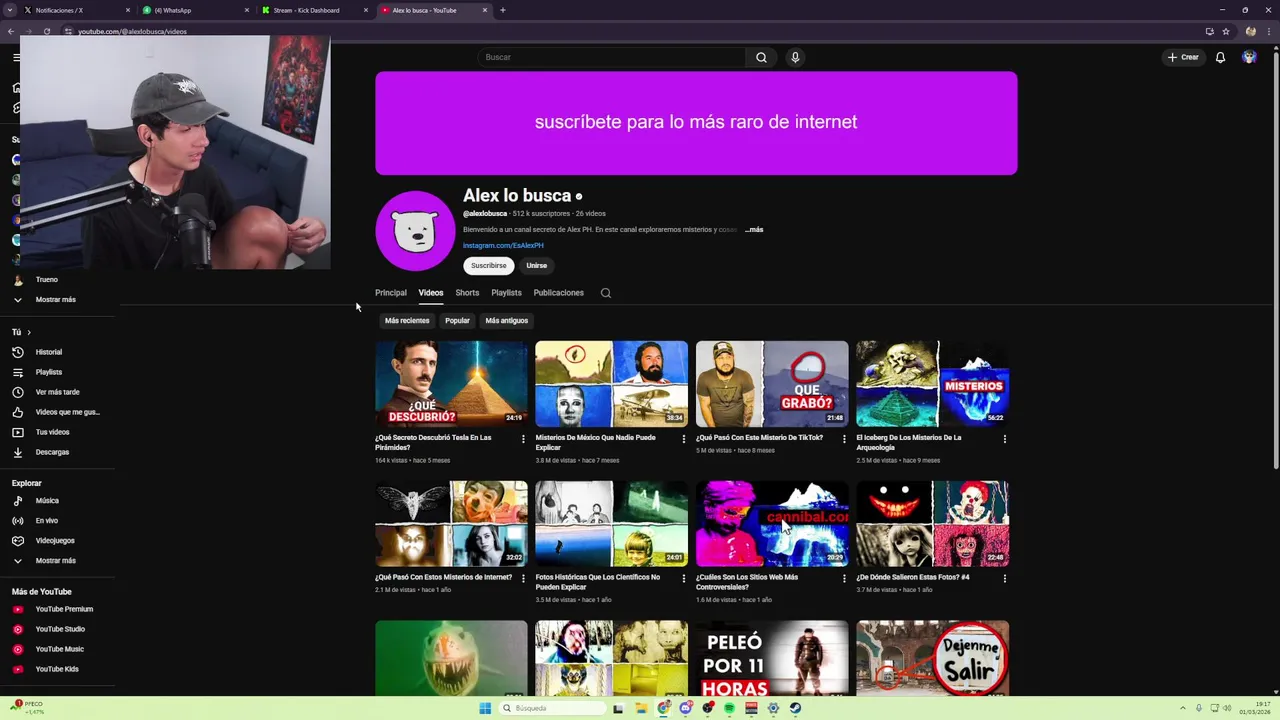Viewport: 1280px width, 720px height.
Task: Open options for Iceberg Arqueología video
Action: coord(1005,439)
